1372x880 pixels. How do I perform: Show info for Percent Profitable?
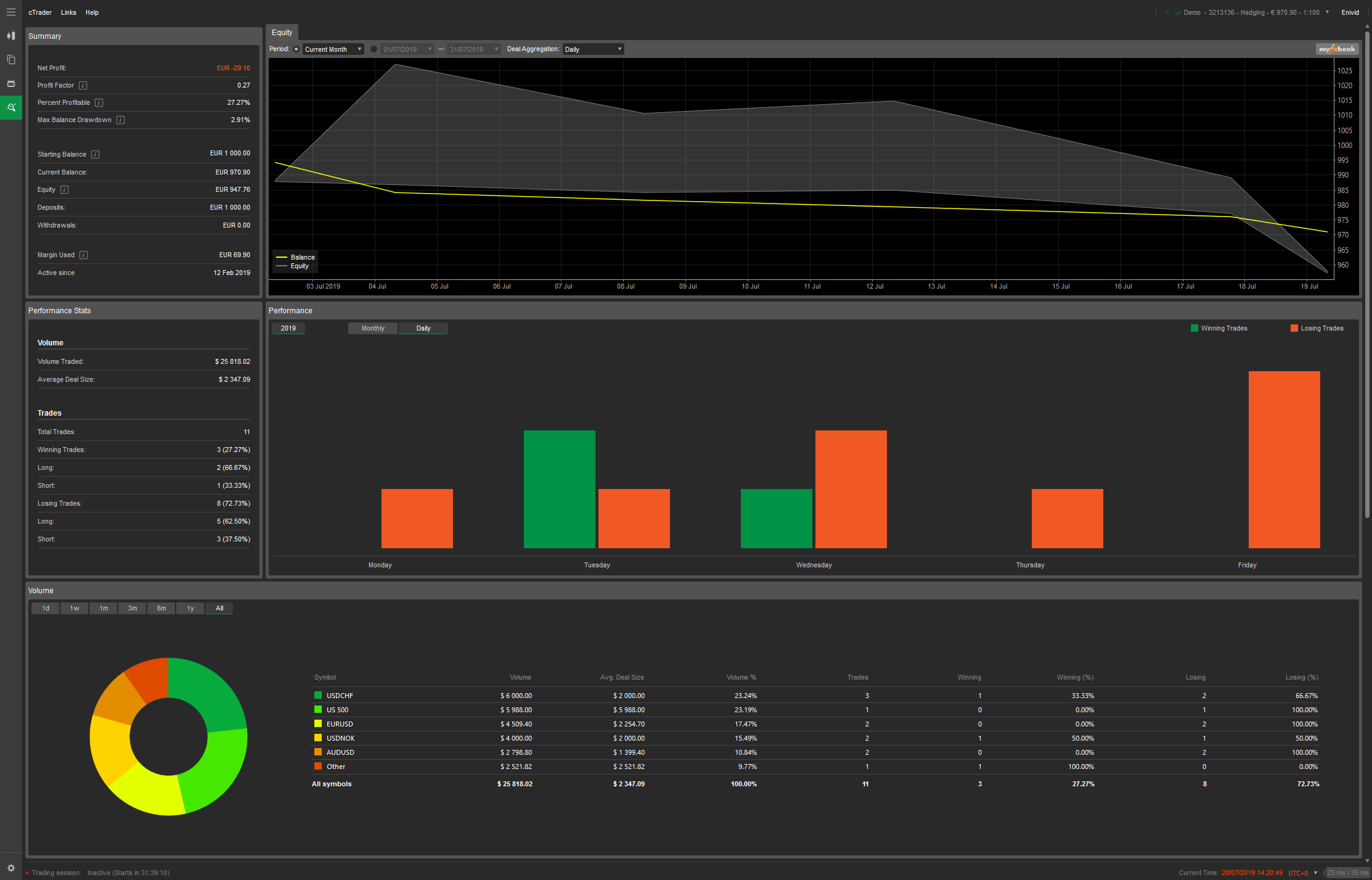[x=99, y=103]
